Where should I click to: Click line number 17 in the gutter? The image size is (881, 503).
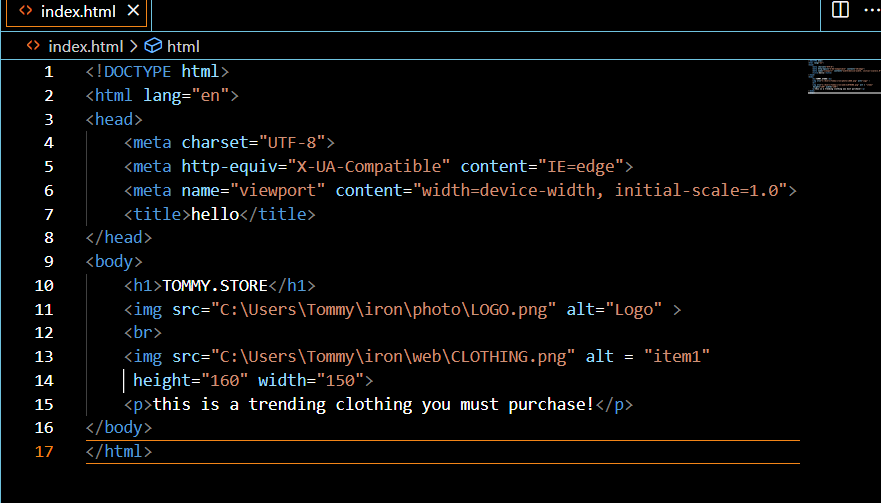pos(44,452)
